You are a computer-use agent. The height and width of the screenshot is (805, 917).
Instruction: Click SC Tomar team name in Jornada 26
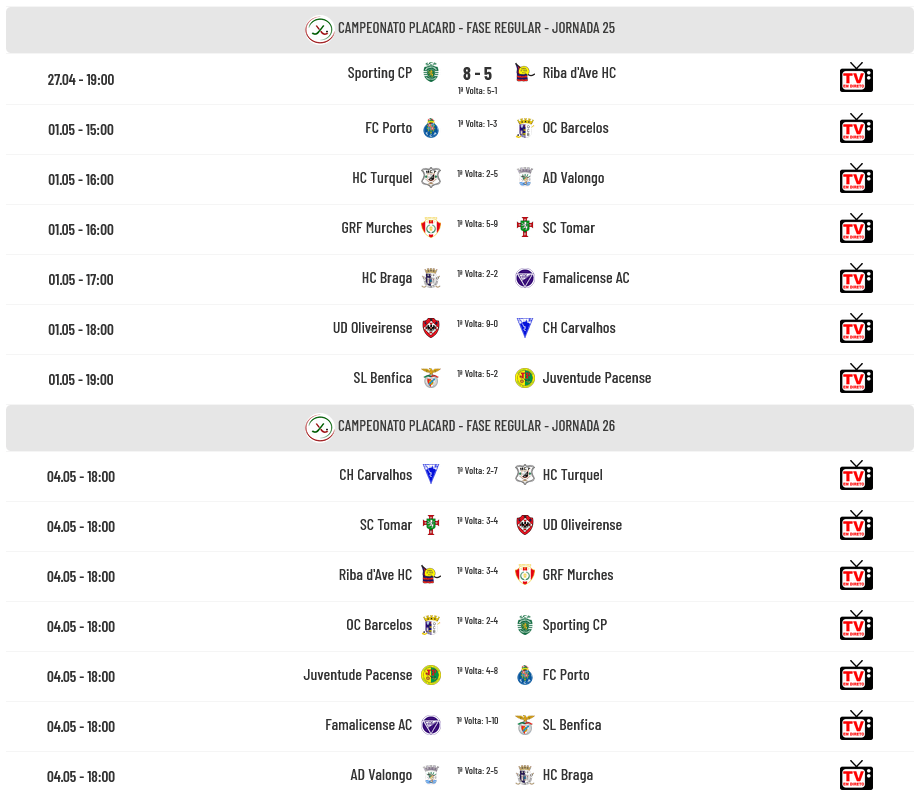point(386,525)
